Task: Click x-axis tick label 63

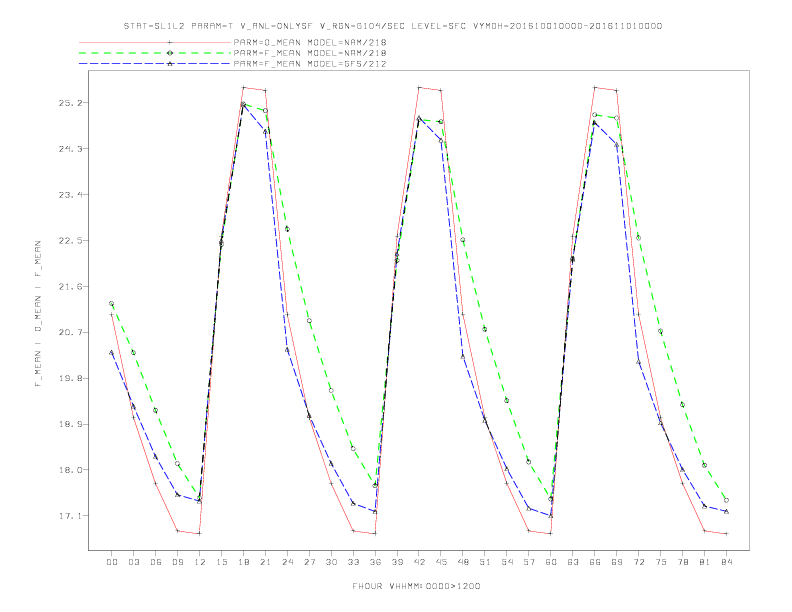Action: coord(573,562)
